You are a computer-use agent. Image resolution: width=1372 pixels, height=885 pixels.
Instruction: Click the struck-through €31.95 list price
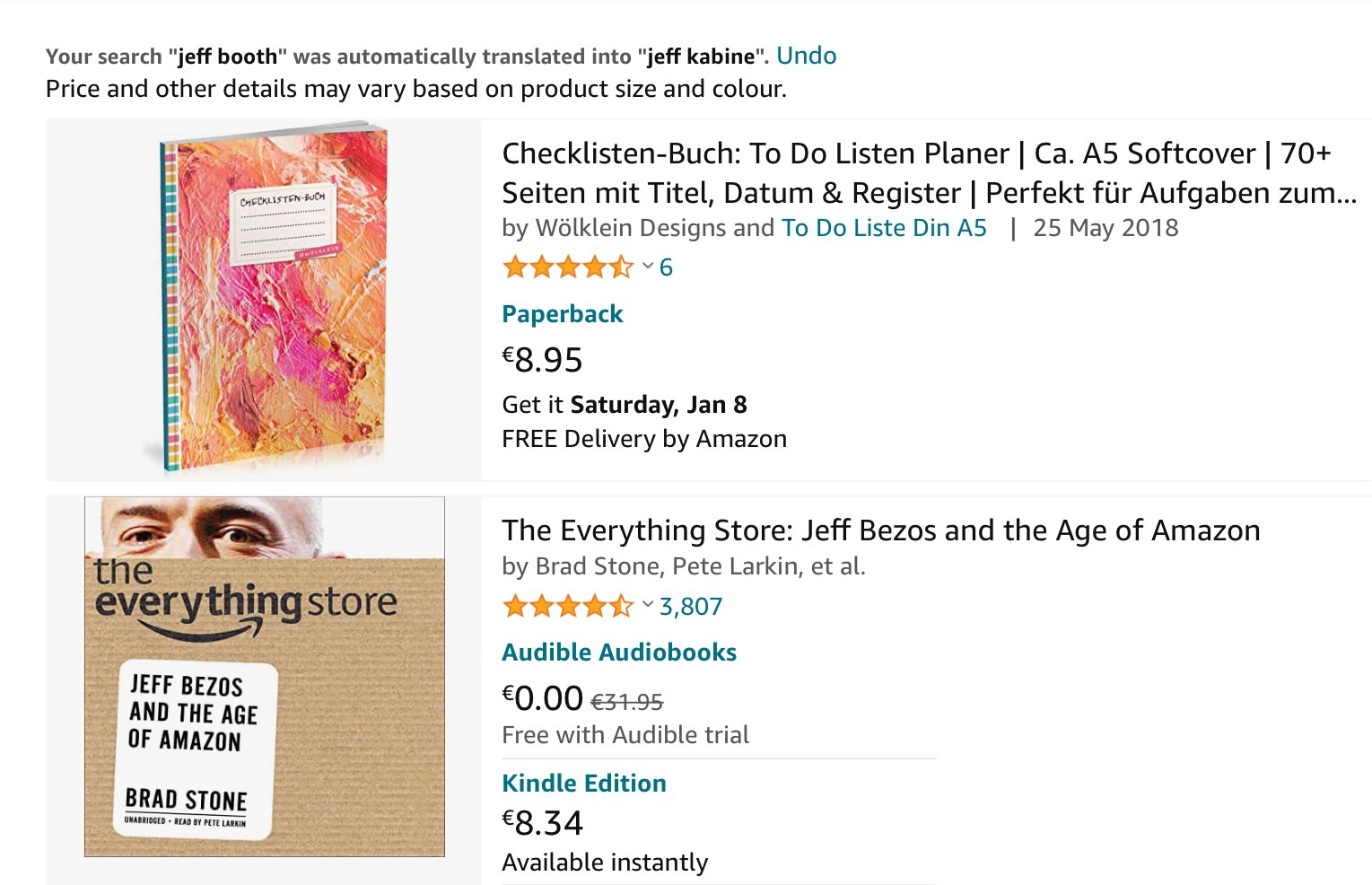click(626, 702)
